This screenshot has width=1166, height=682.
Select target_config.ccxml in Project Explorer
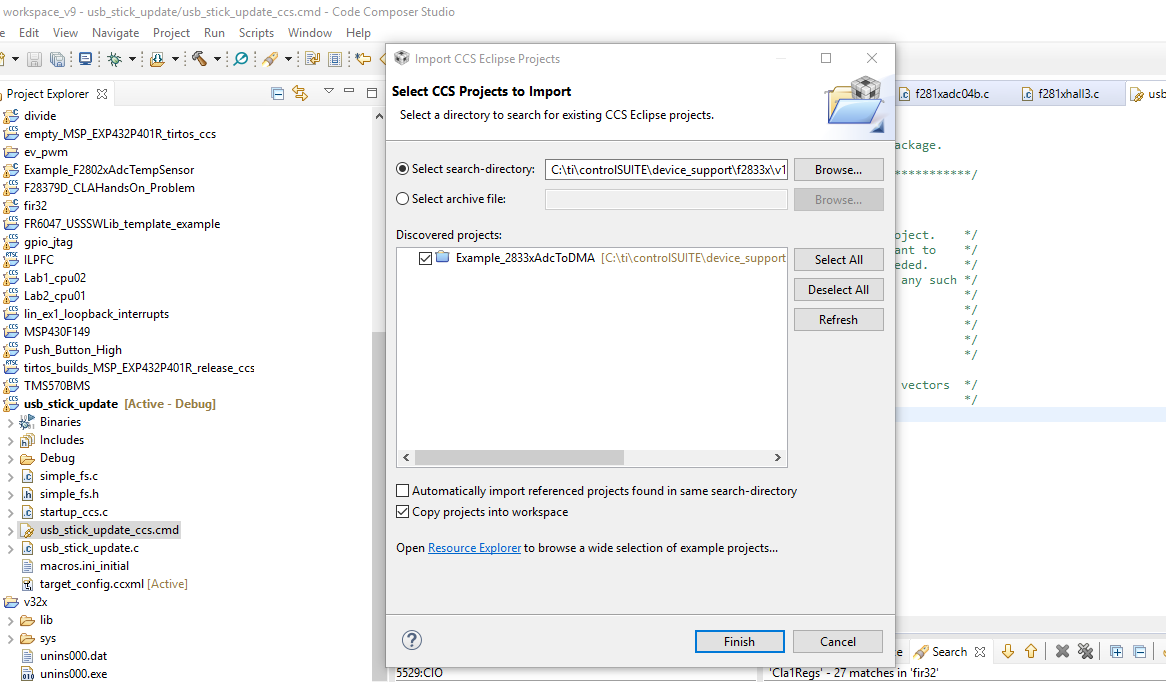point(92,584)
